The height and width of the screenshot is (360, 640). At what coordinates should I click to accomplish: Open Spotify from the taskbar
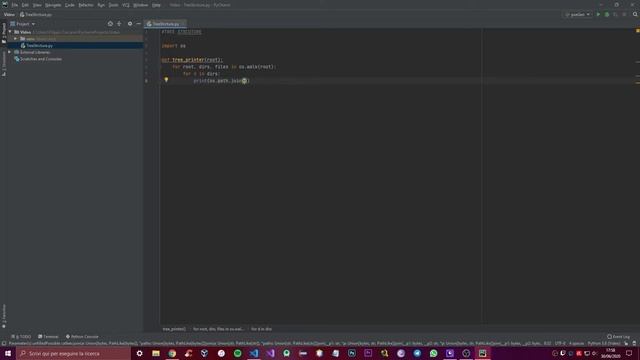(238, 353)
